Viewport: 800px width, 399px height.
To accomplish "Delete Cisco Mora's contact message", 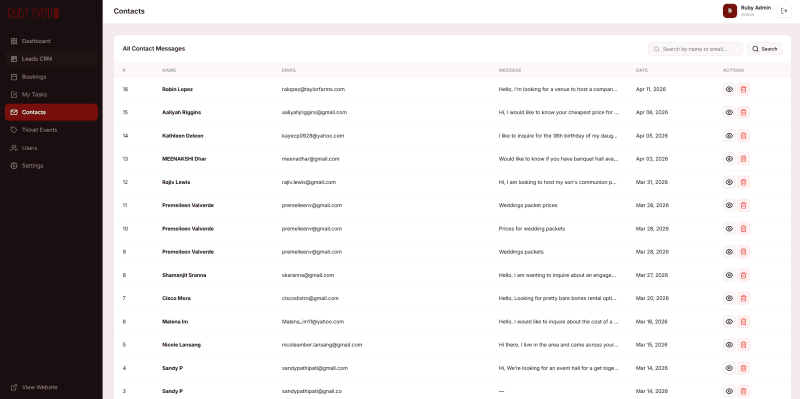I will pos(743,298).
